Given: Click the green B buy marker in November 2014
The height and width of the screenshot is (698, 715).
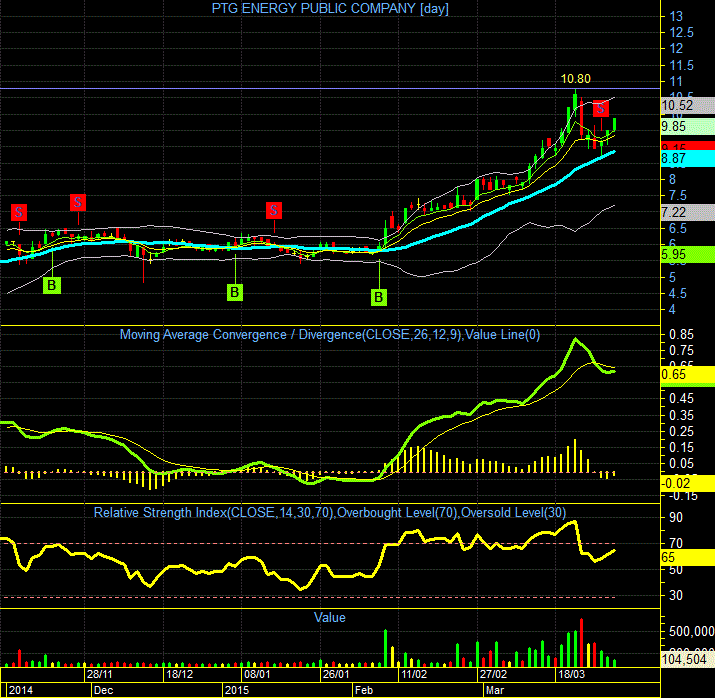Looking at the screenshot, I should click(x=52, y=285).
